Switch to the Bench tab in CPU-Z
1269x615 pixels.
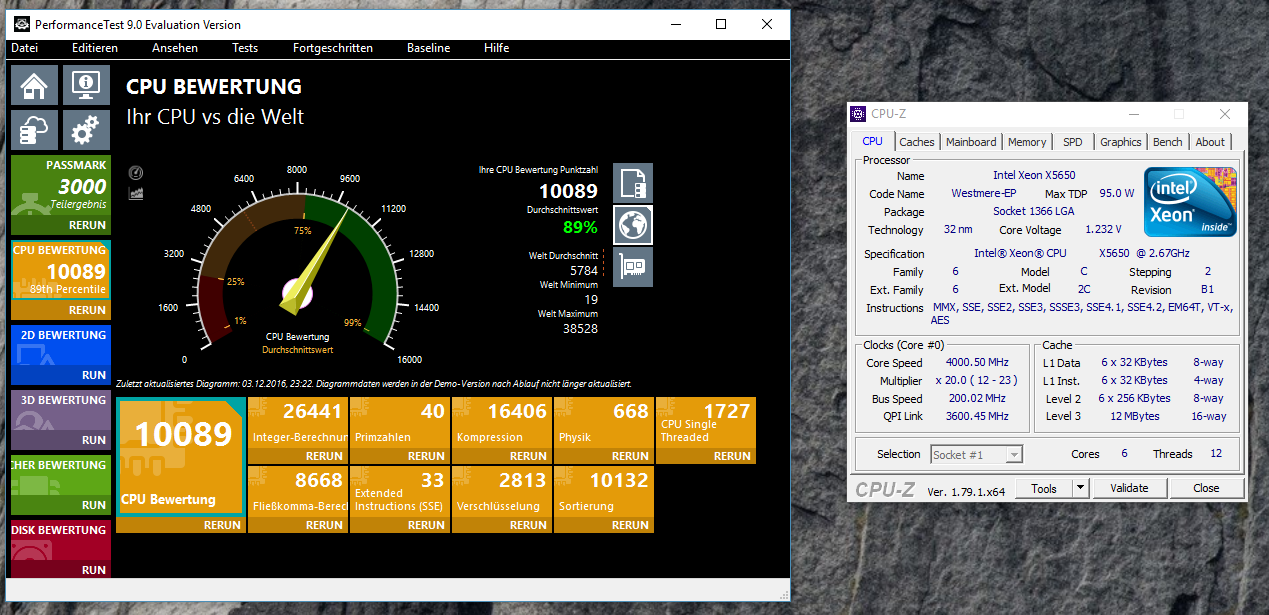1168,142
